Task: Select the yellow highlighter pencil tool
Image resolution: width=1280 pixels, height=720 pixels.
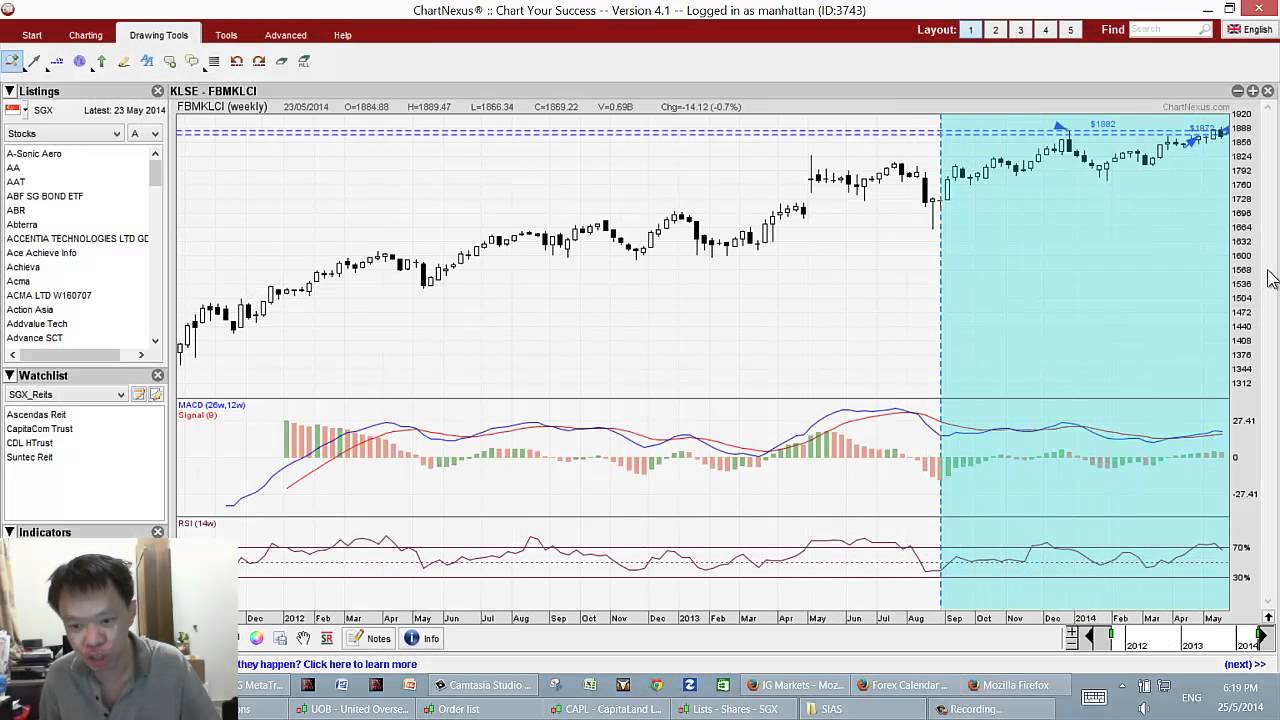Action: click(124, 61)
